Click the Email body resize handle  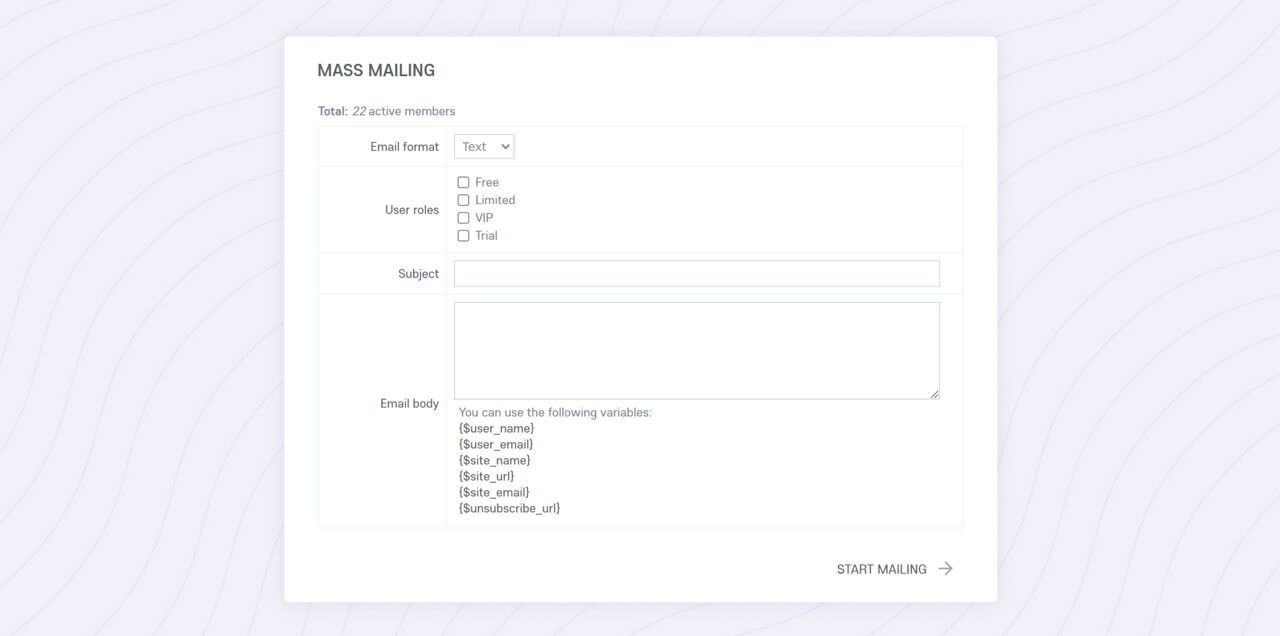935,394
